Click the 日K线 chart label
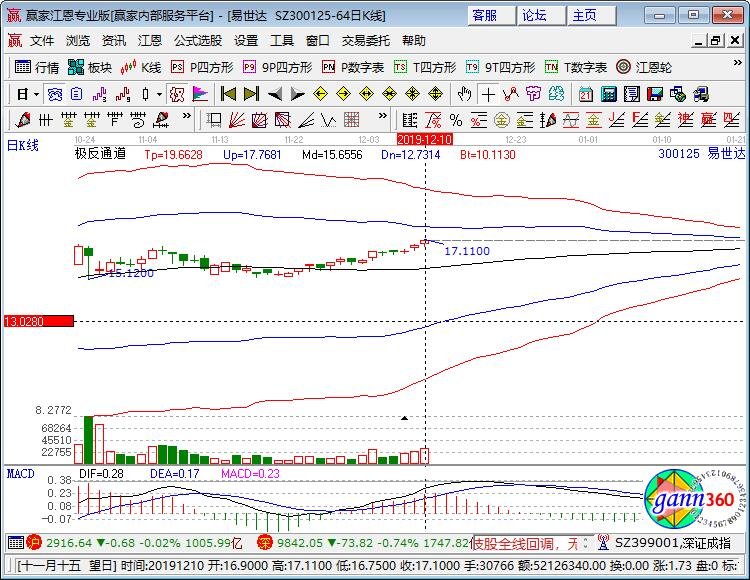 tap(22, 145)
